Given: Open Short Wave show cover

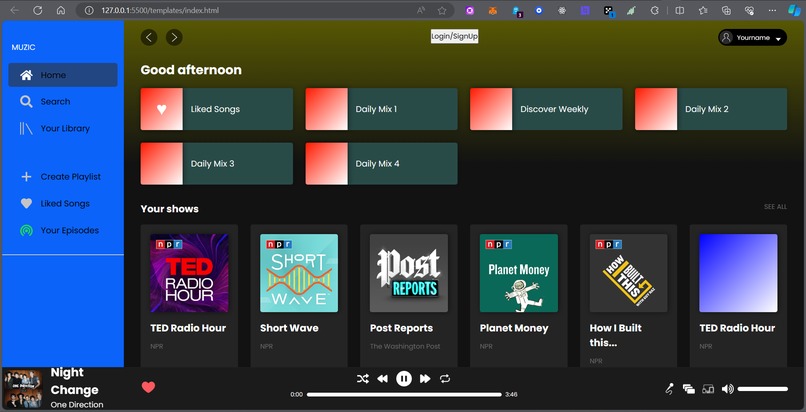Looking at the screenshot, I should (299, 273).
